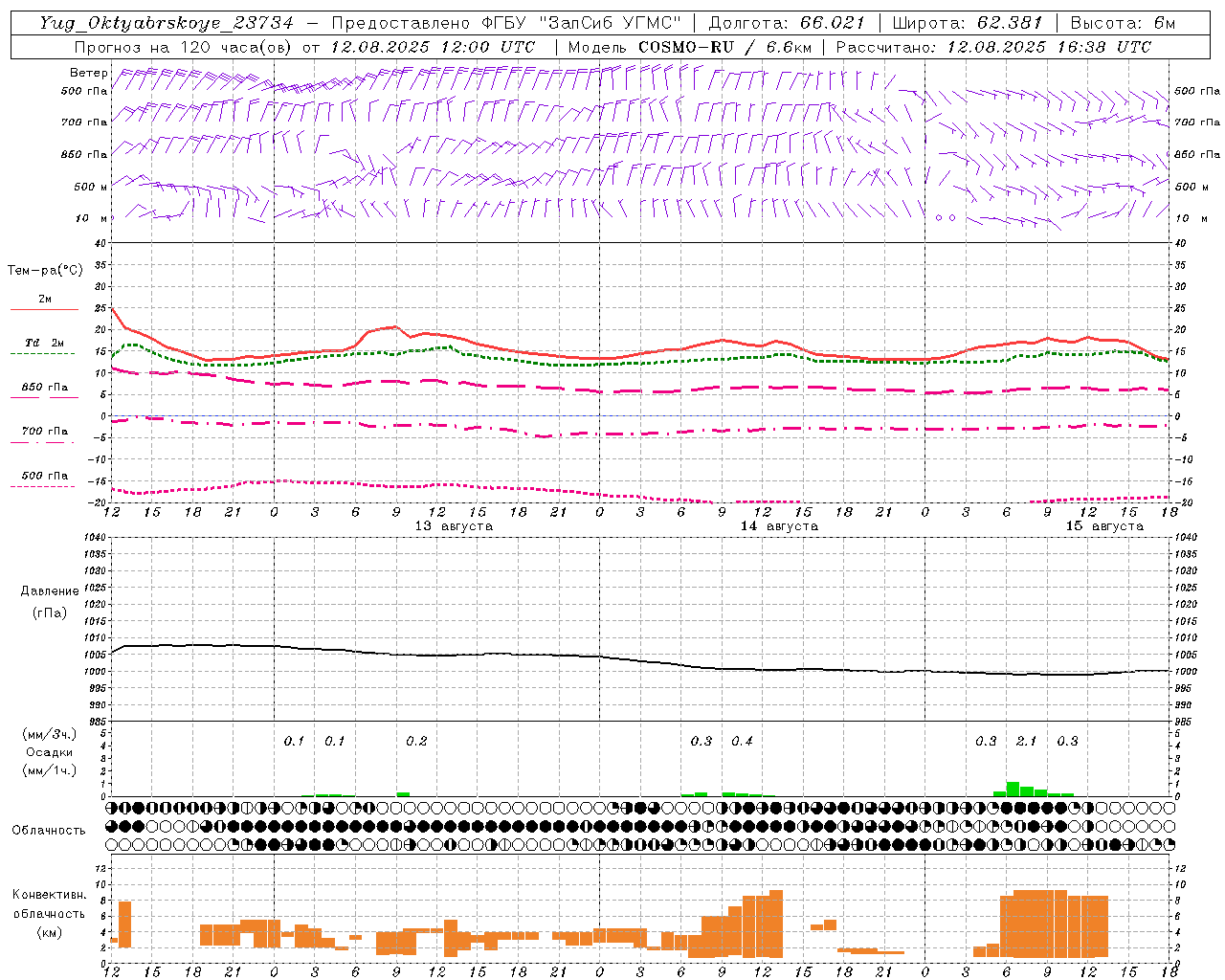
Task: Click the 0.4 precipitation amount value
Action: click(742, 742)
